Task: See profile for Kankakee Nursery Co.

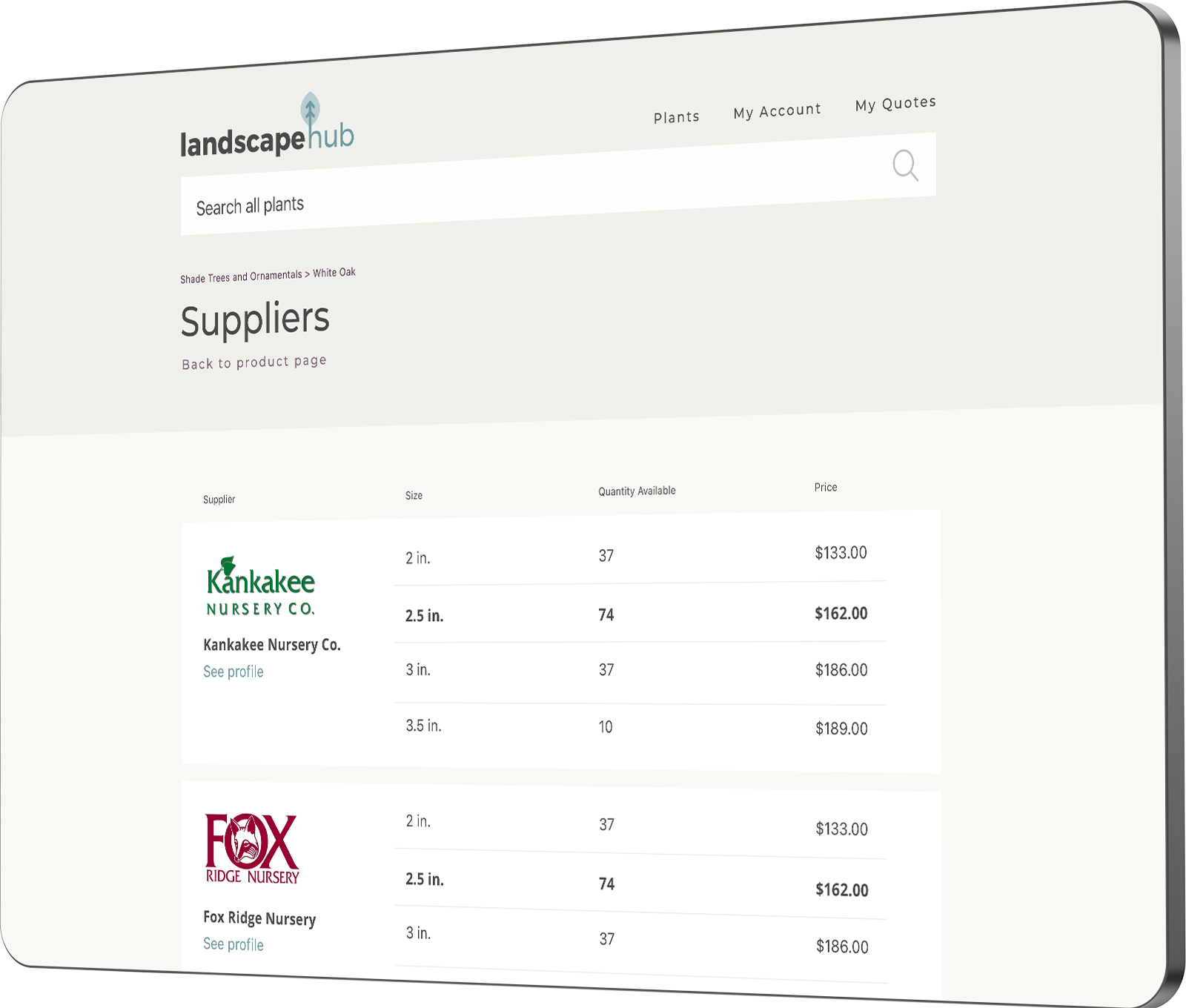Action: pyautogui.click(x=233, y=672)
